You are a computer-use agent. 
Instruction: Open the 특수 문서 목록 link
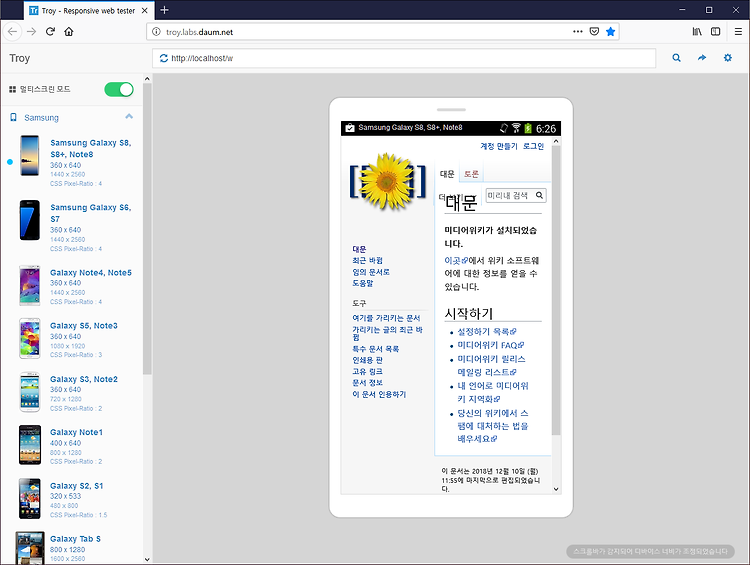coord(375,349)
